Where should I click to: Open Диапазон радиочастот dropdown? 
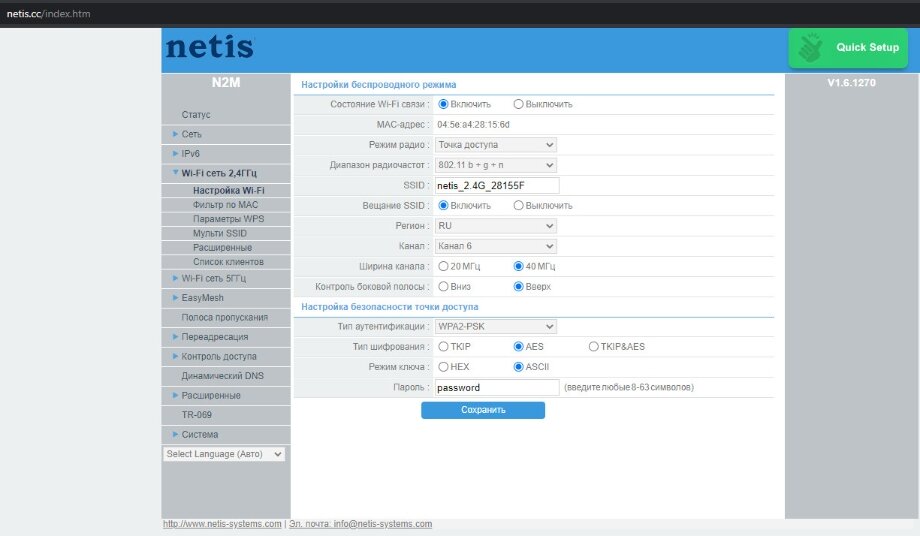(496, 165)
